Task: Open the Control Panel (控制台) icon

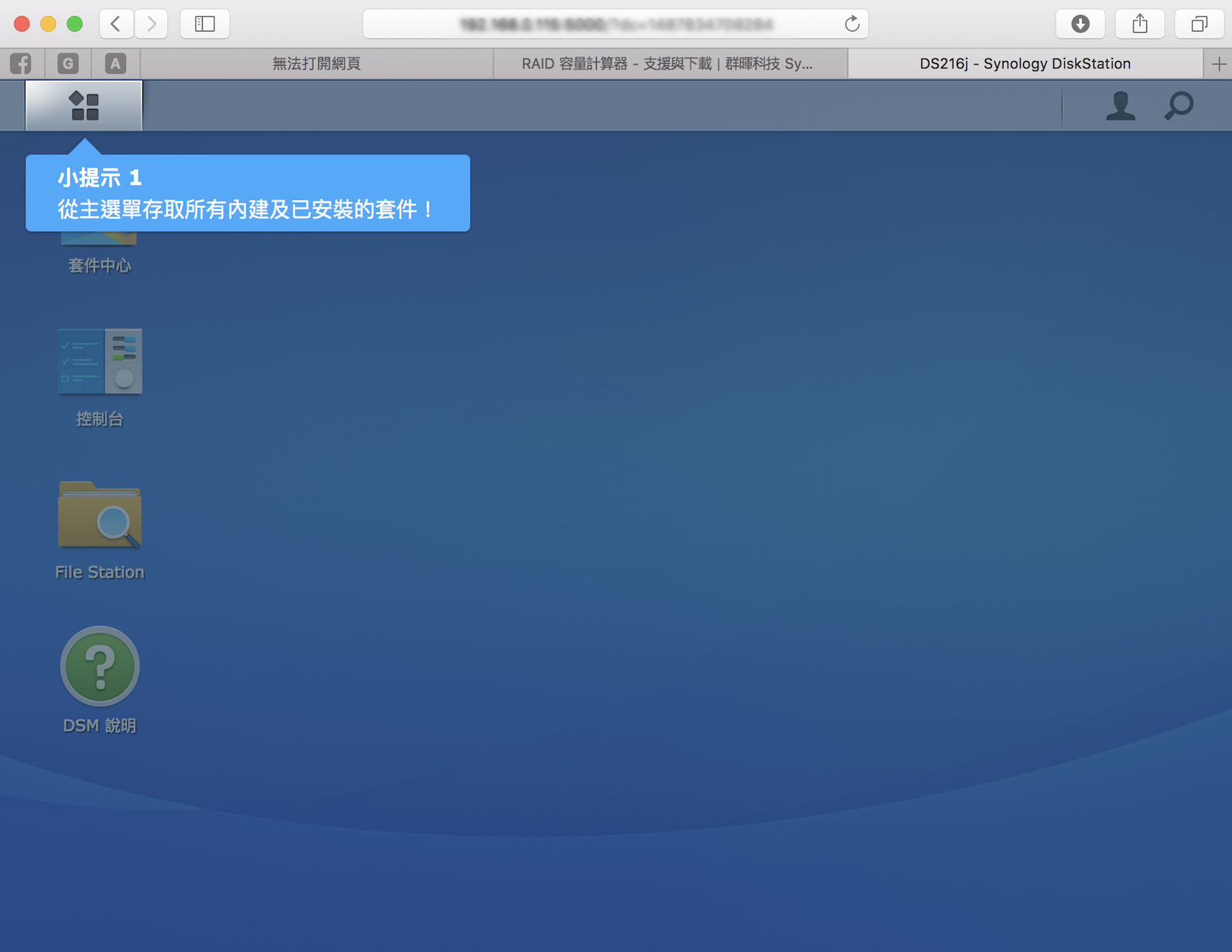Action: tap(100, 363)
